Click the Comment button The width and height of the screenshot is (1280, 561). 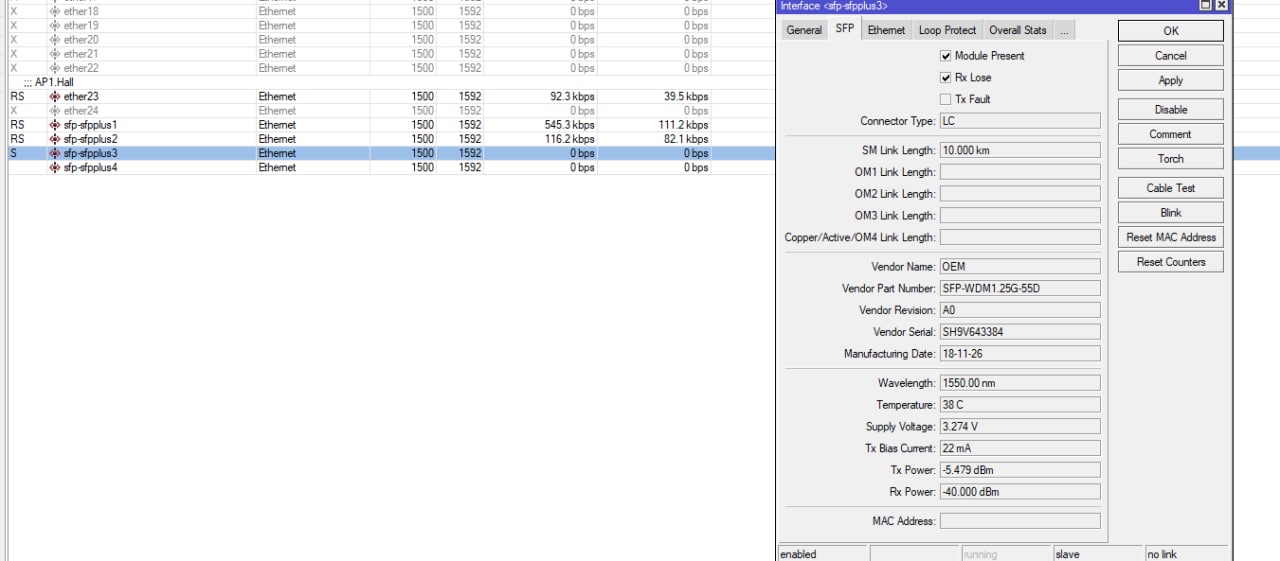tap(1171, 134)
